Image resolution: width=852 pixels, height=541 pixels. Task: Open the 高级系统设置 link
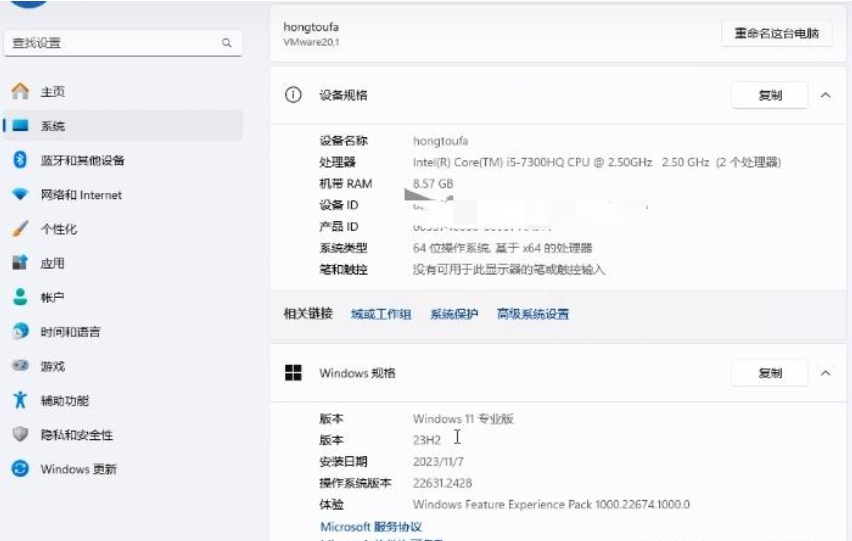(x=532, y=314)
